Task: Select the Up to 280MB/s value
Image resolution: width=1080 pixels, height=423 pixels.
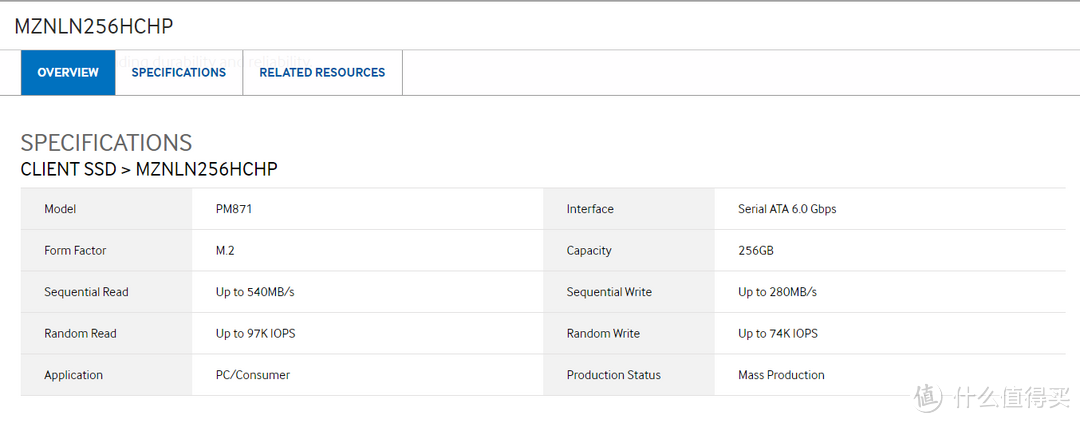Action: pos(778,292)
